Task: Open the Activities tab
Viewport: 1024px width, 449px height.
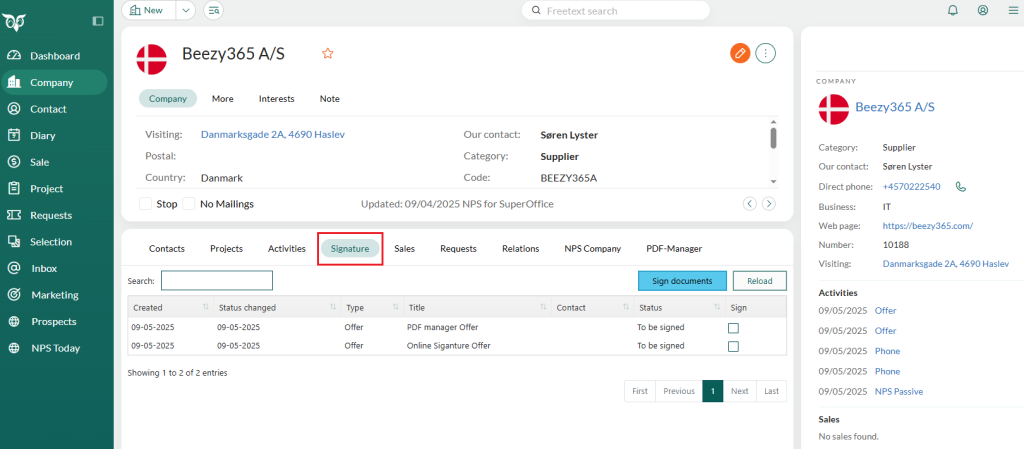Action: (x=287, y=249)
